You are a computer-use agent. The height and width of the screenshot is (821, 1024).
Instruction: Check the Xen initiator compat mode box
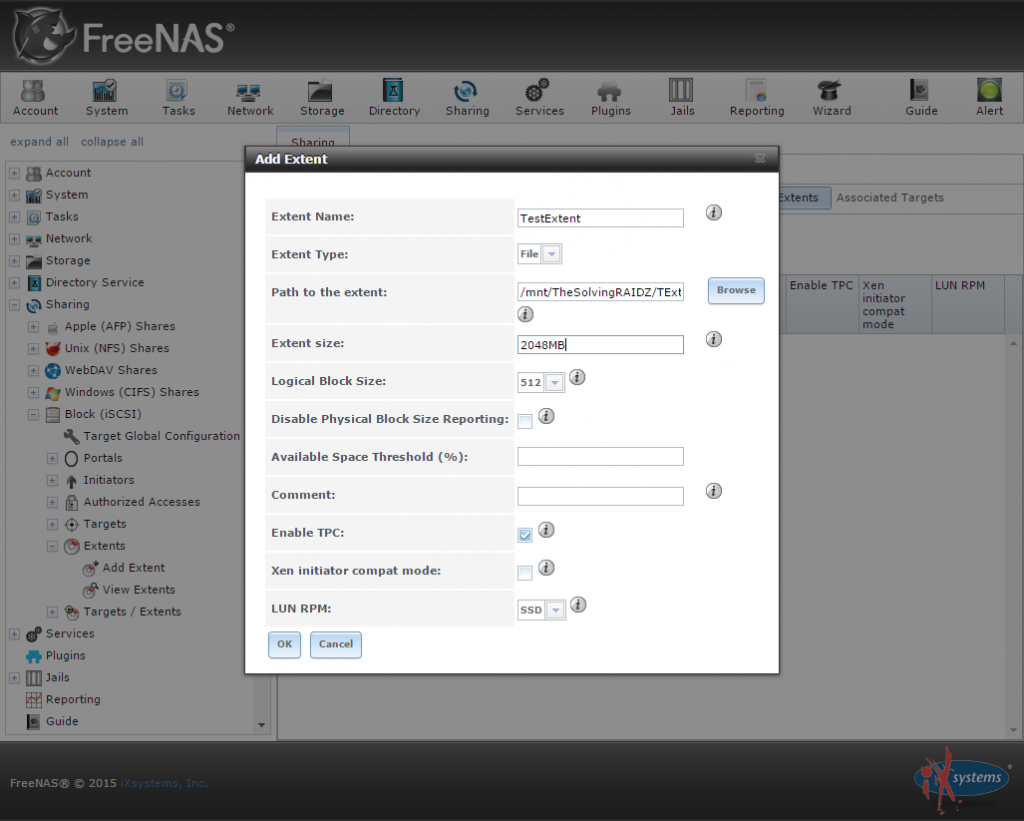(524, 571)
